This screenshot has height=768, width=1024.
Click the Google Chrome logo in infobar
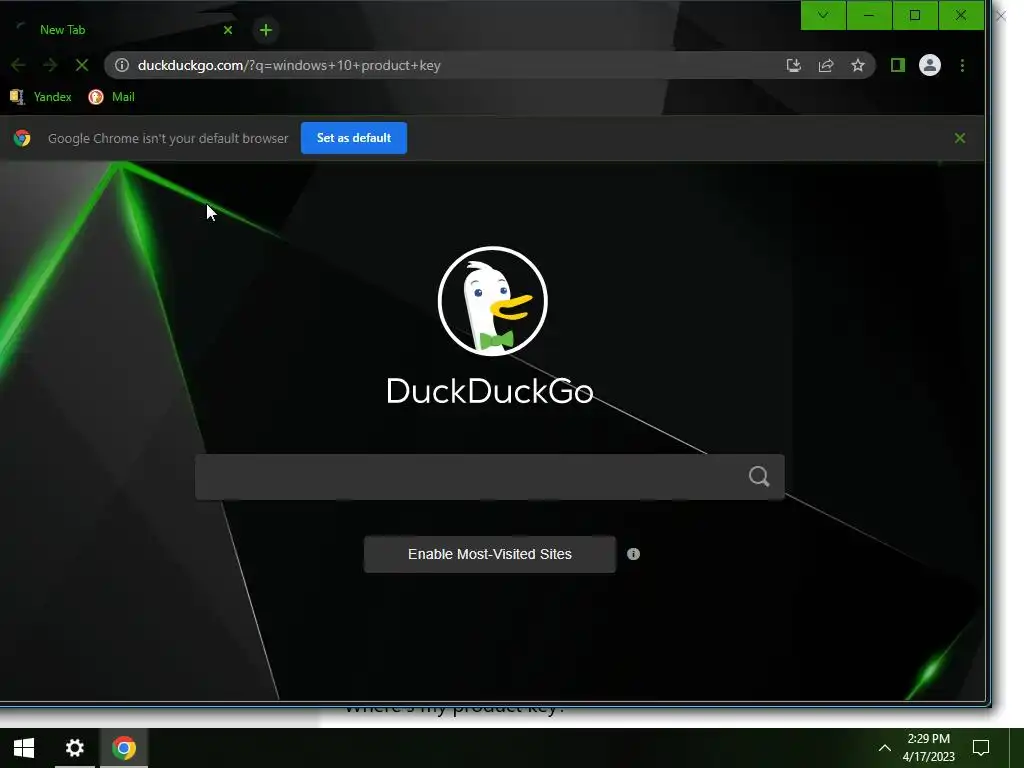[22, 138]
